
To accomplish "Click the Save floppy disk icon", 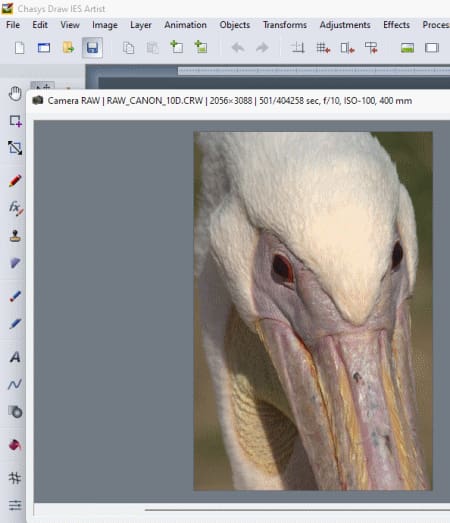I will [x=92, y=48].
